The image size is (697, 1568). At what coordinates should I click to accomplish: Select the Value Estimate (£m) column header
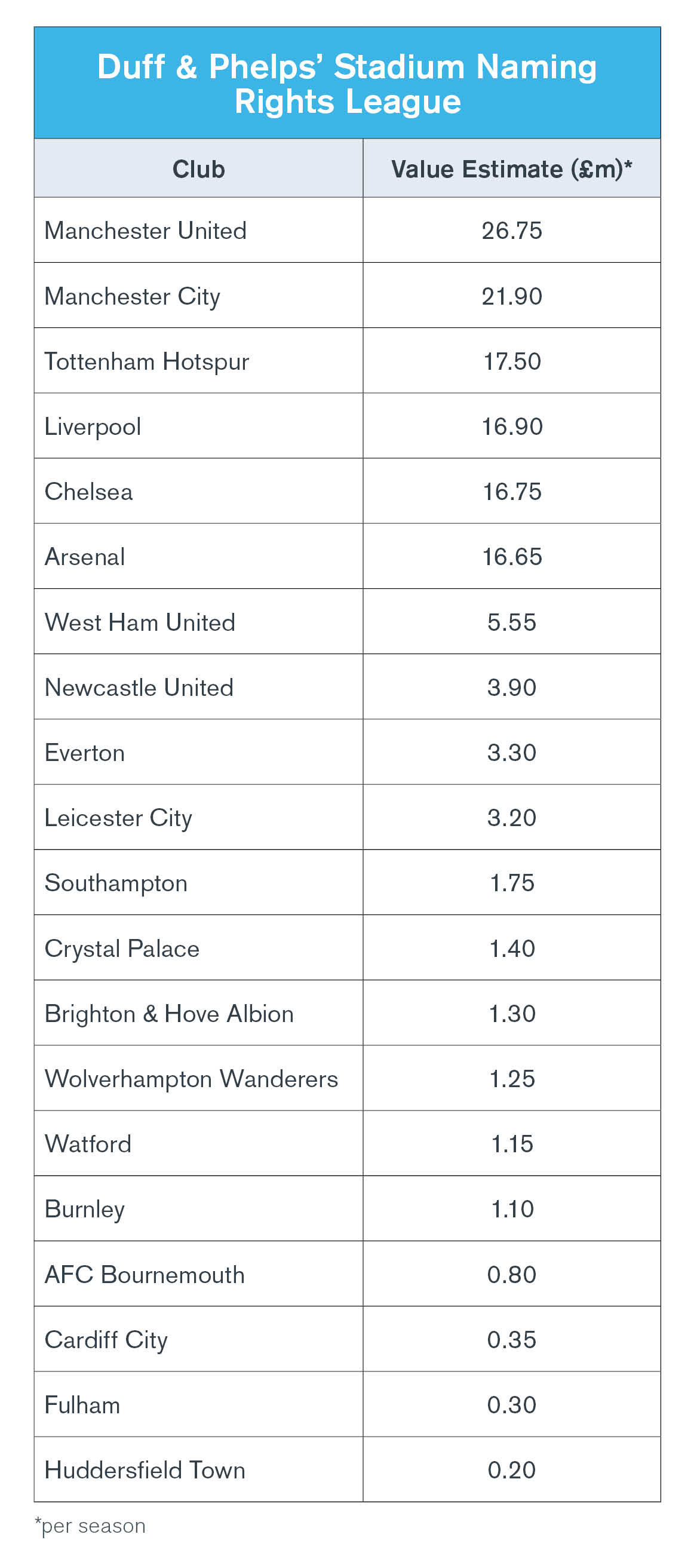pos(511,168)
